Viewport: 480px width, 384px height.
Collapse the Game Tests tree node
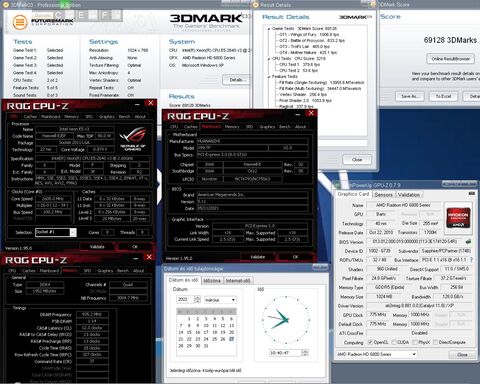(x=269, y=29)
